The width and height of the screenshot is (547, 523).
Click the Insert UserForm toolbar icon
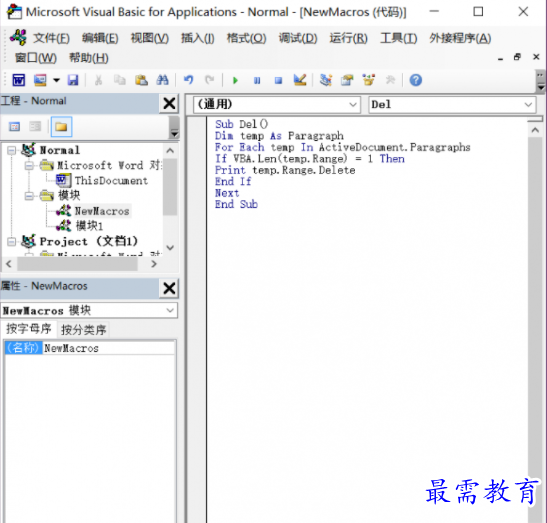(x=40, y=80)
